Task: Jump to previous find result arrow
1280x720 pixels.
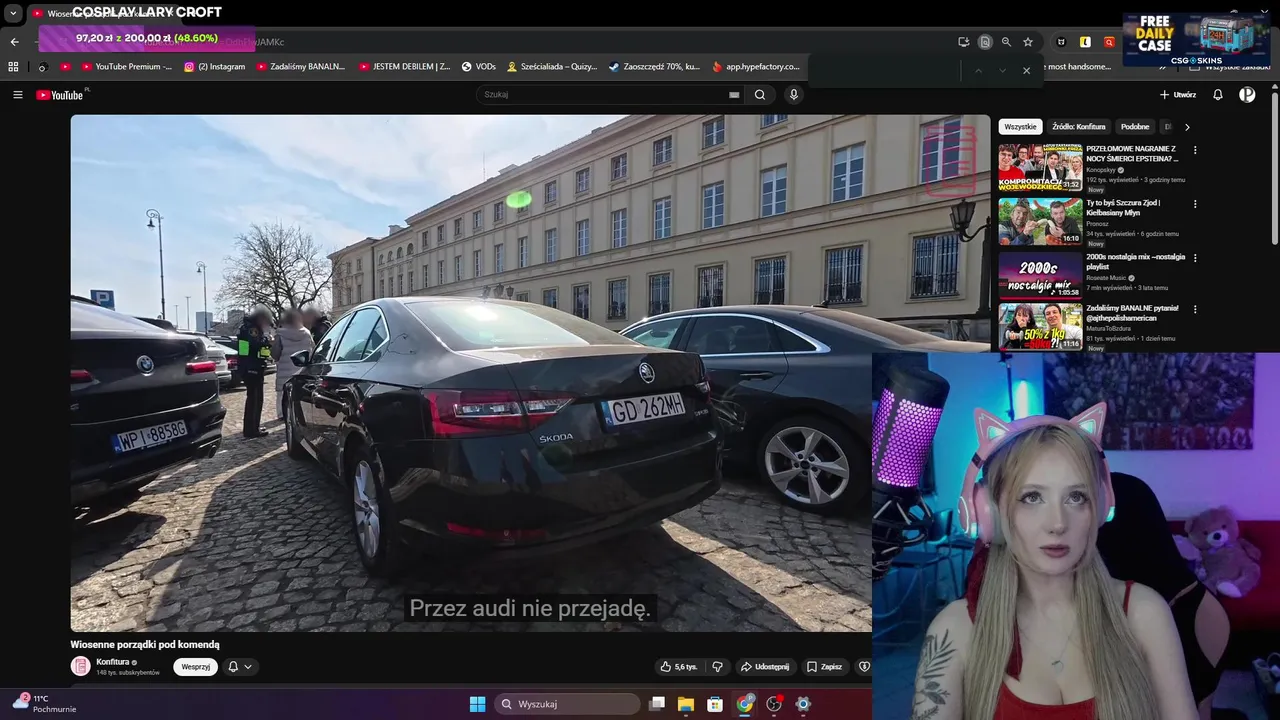Action: tap(978, 70)
